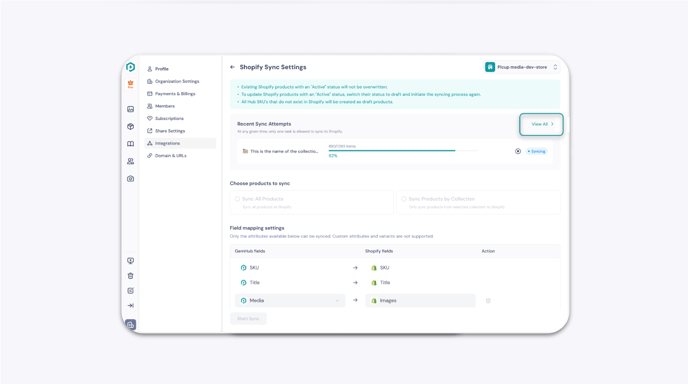This screenshot has height=384, width=688.
Task: Click the Images Shopify field box
Action: [x=420, y=301]
